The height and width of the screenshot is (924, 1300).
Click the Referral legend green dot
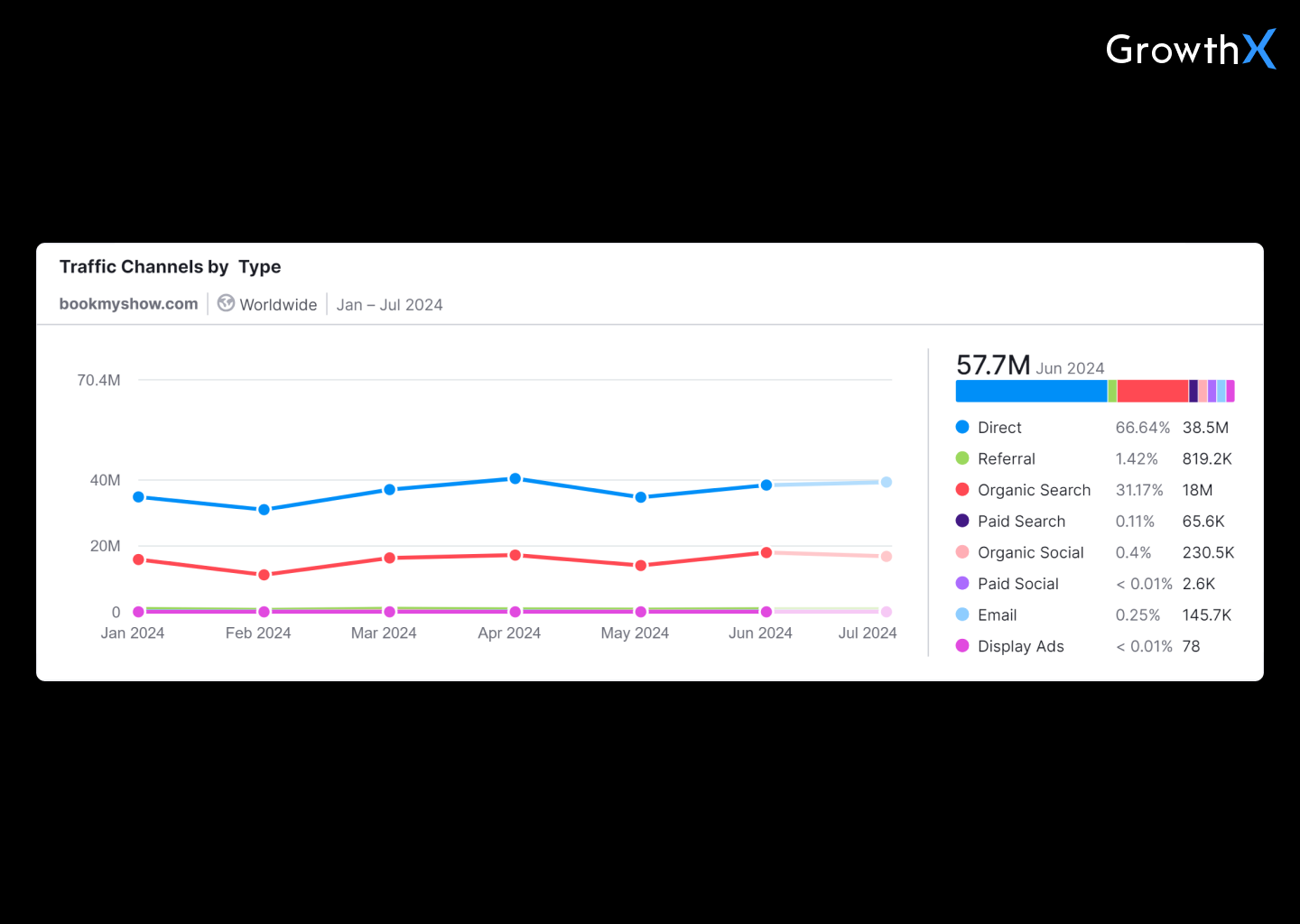coord(962,458)
